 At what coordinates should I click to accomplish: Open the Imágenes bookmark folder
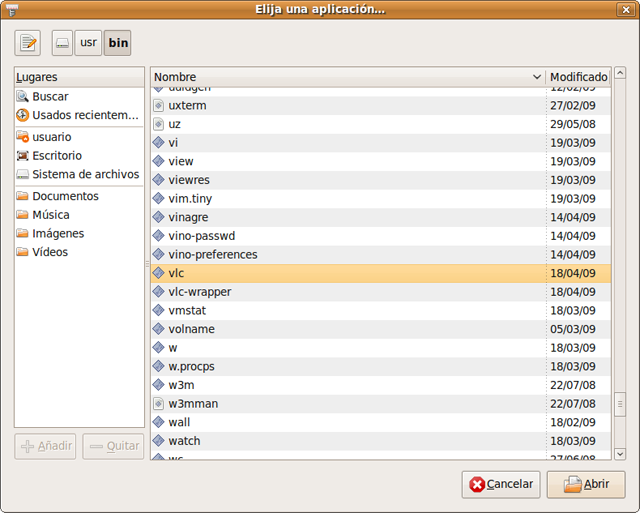[x=57, y=234]
